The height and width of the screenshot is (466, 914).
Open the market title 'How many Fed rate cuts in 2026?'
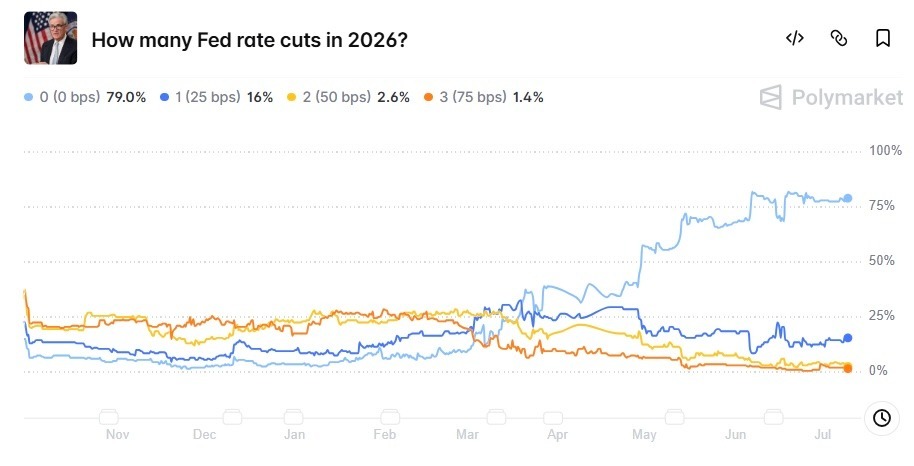[x=249, y=40]
